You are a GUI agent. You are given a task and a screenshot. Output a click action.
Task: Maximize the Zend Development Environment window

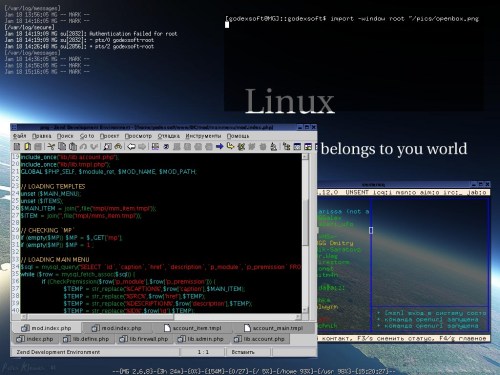pyautogui.click(x=307, y=127)
